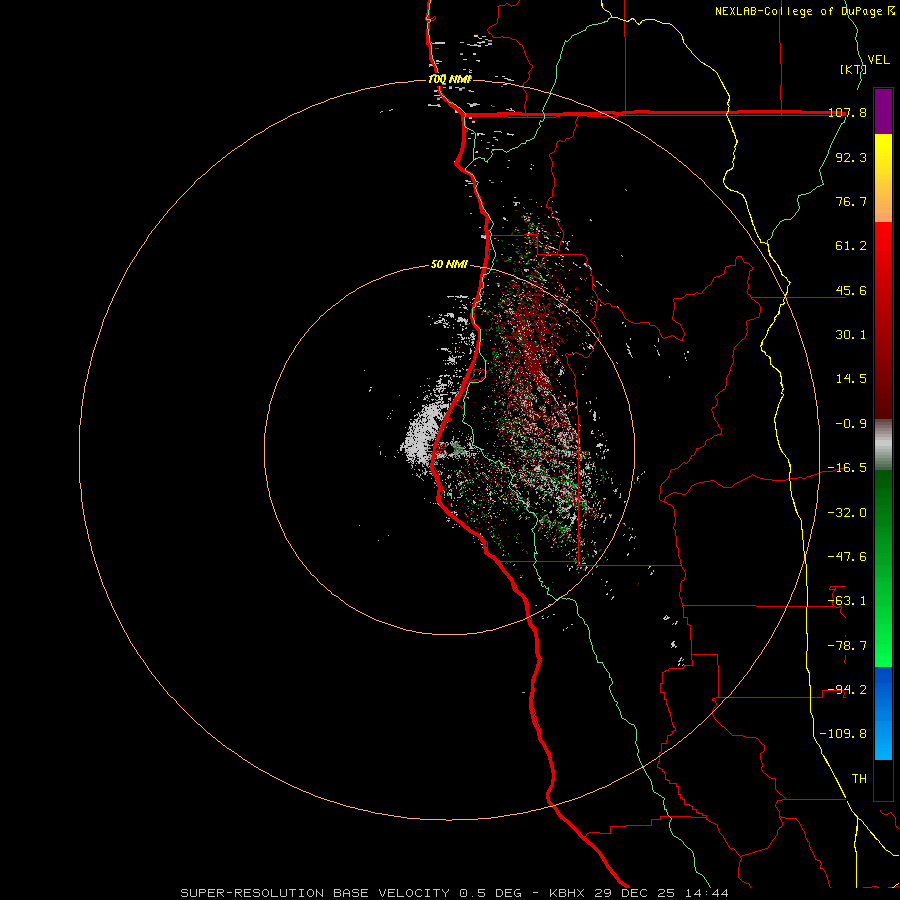
Task: Click the 14.5 scale value
Action: tap(851, 379)
